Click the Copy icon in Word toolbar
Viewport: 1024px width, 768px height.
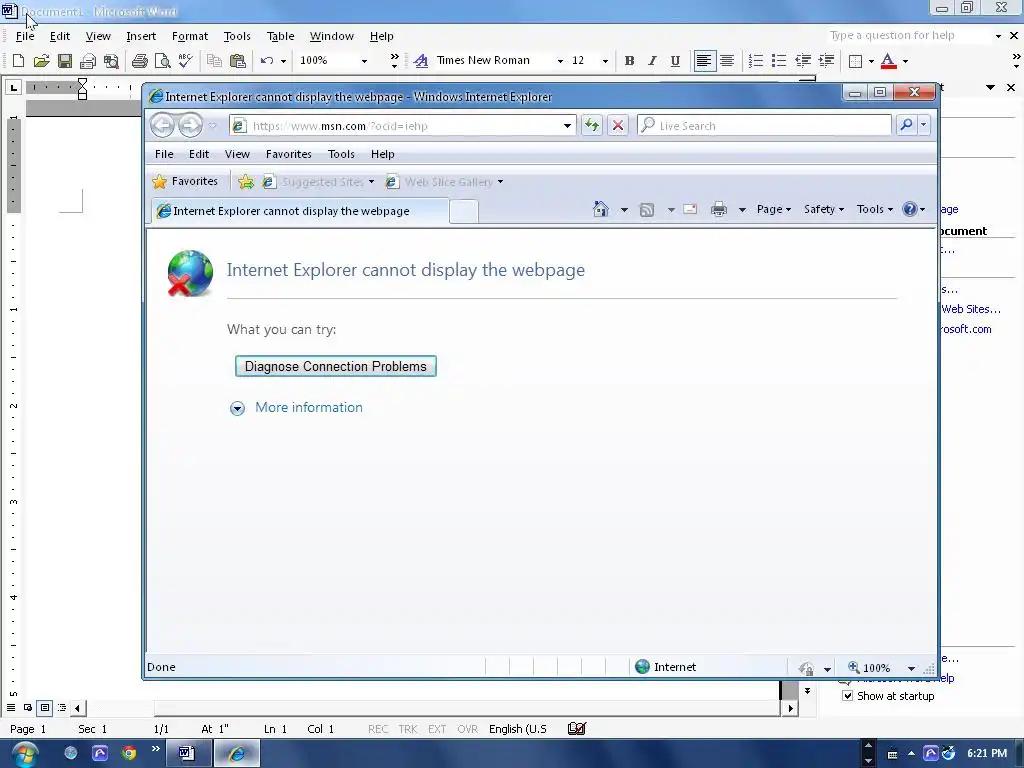214,61
